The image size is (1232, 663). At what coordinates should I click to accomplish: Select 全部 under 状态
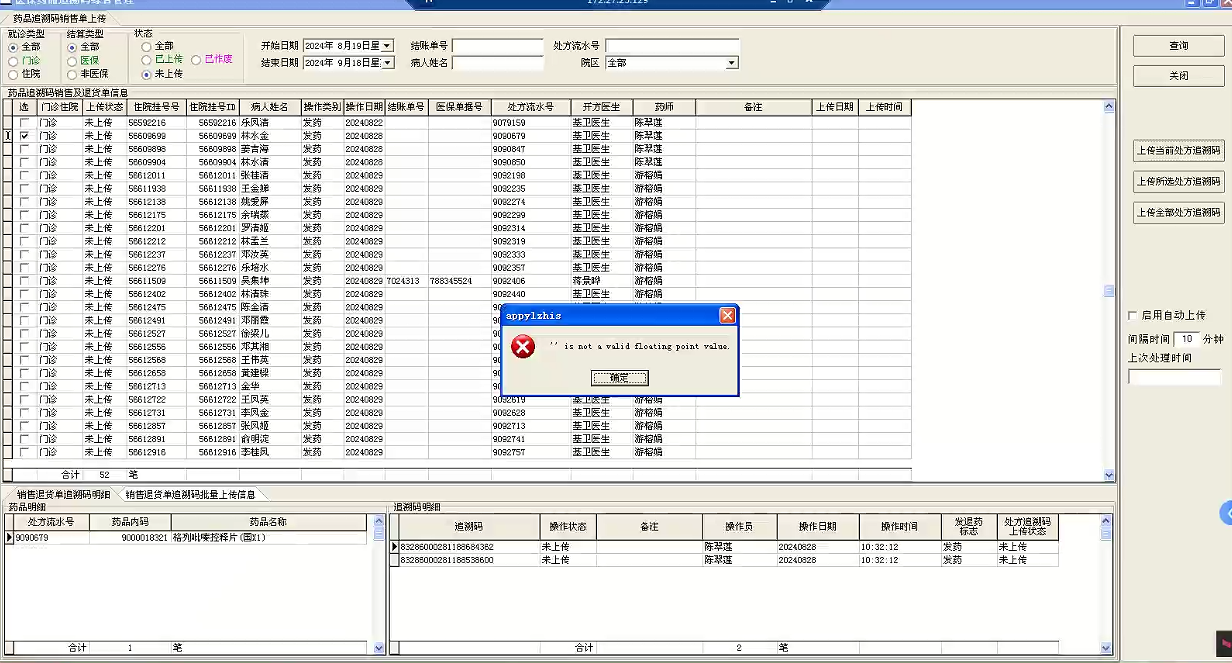147,46
